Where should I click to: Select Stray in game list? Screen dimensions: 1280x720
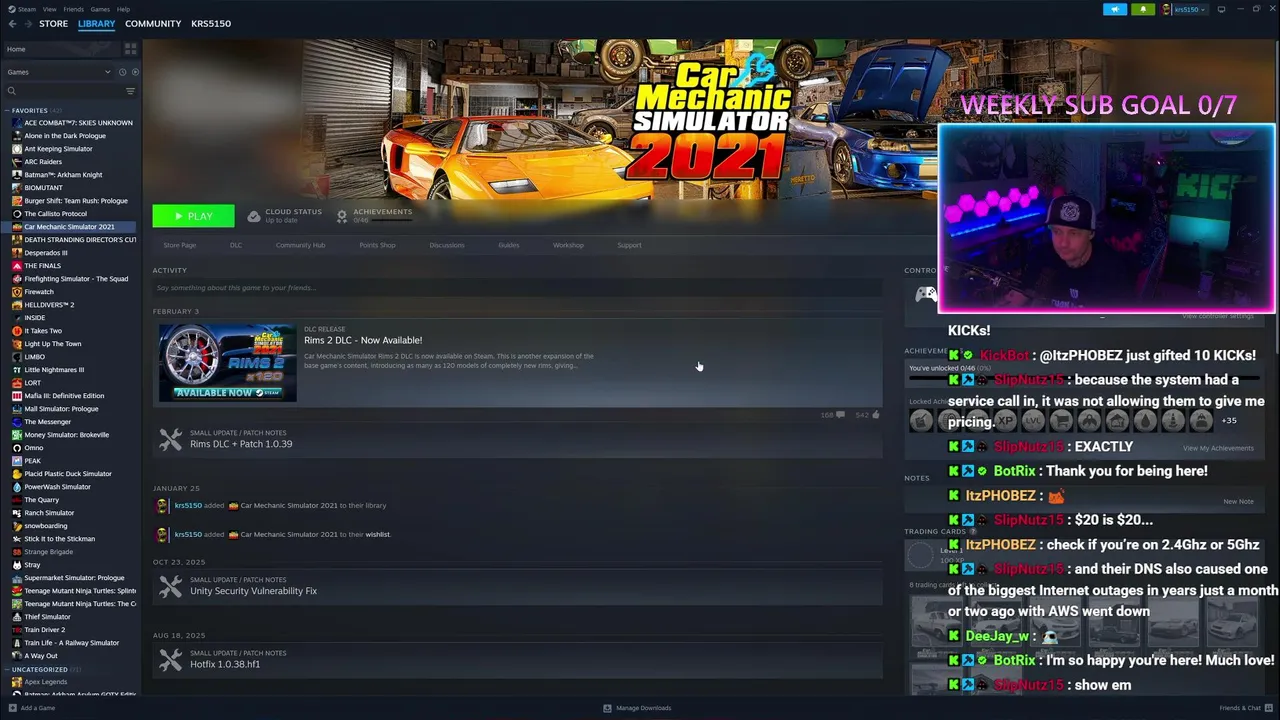pos(32,565)
